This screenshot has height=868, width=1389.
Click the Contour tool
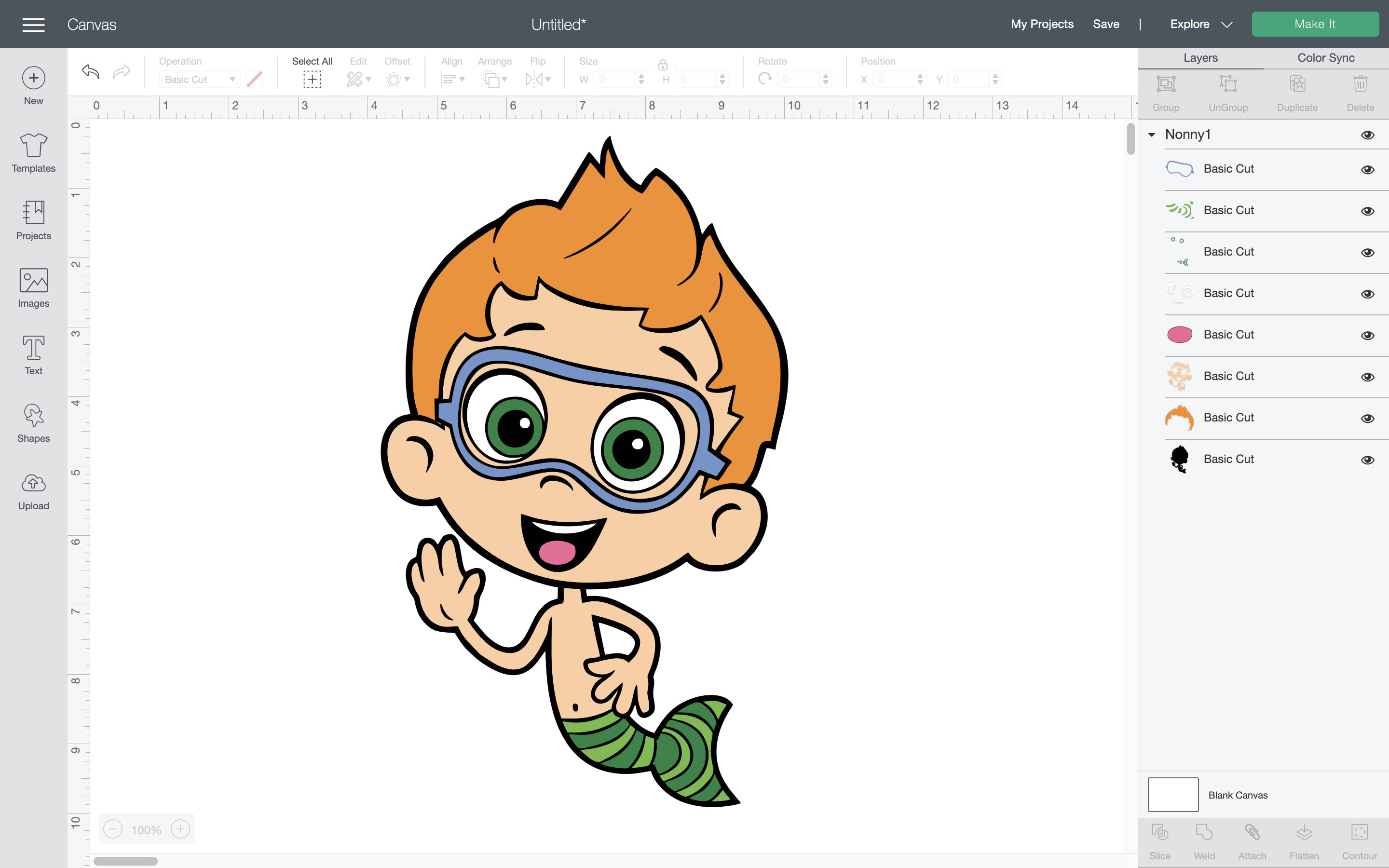(x=1359, y=841)
